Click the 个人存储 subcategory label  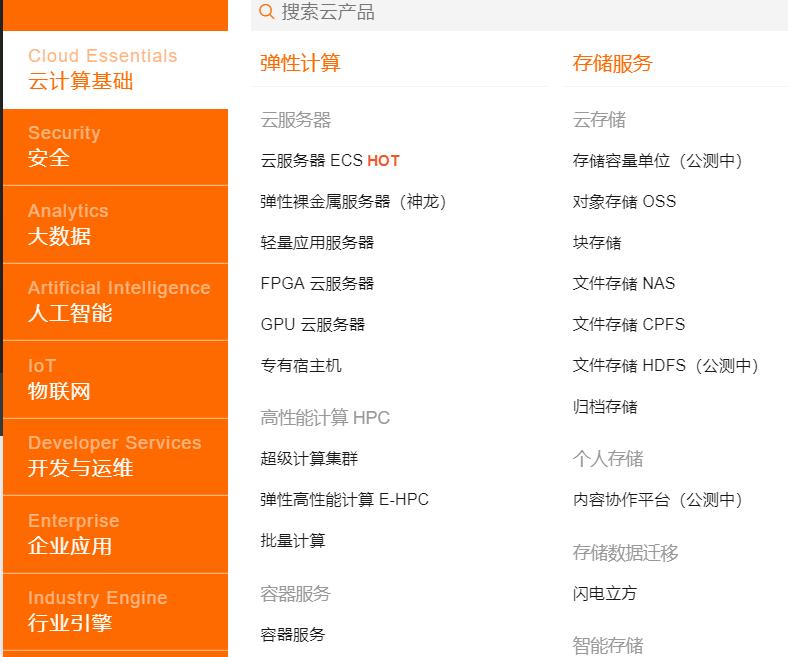[608, 458]
